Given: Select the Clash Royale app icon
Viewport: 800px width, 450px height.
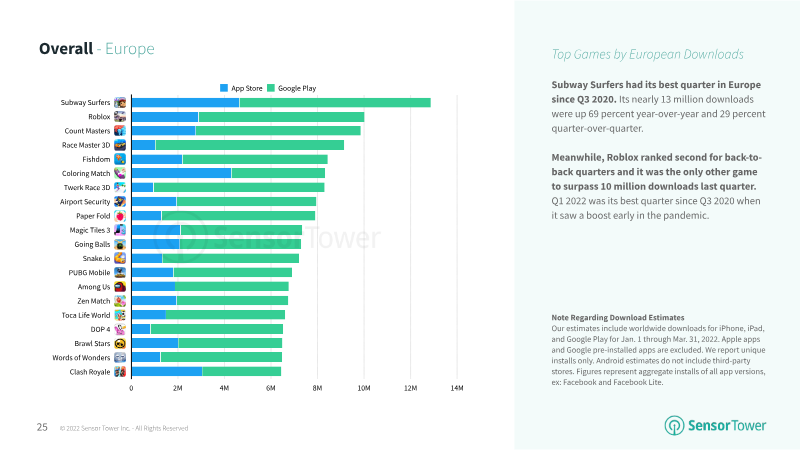Looking at the screenshot, I should point(120,372).
